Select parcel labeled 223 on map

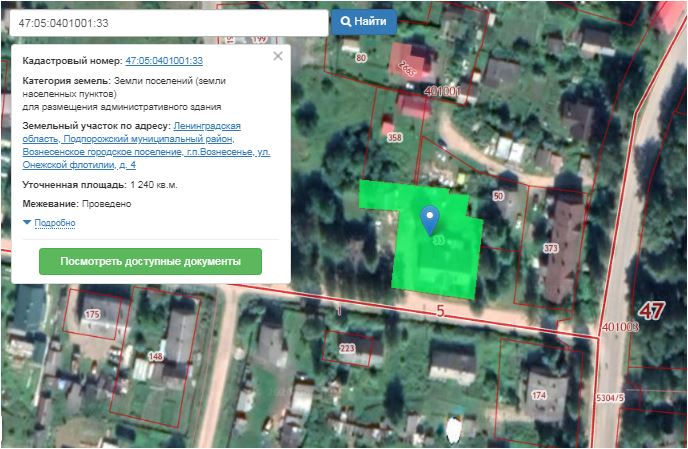pos(347,348)
